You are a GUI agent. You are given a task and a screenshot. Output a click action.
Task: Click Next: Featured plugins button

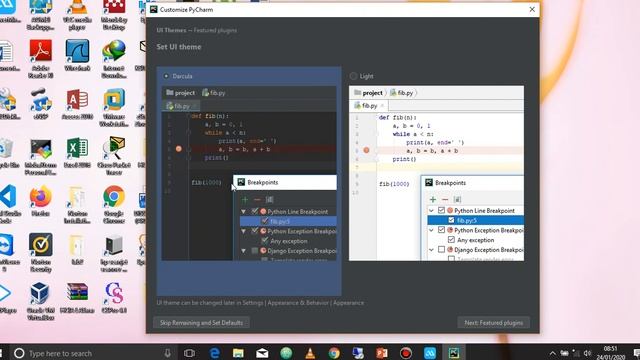pos(493,322)
